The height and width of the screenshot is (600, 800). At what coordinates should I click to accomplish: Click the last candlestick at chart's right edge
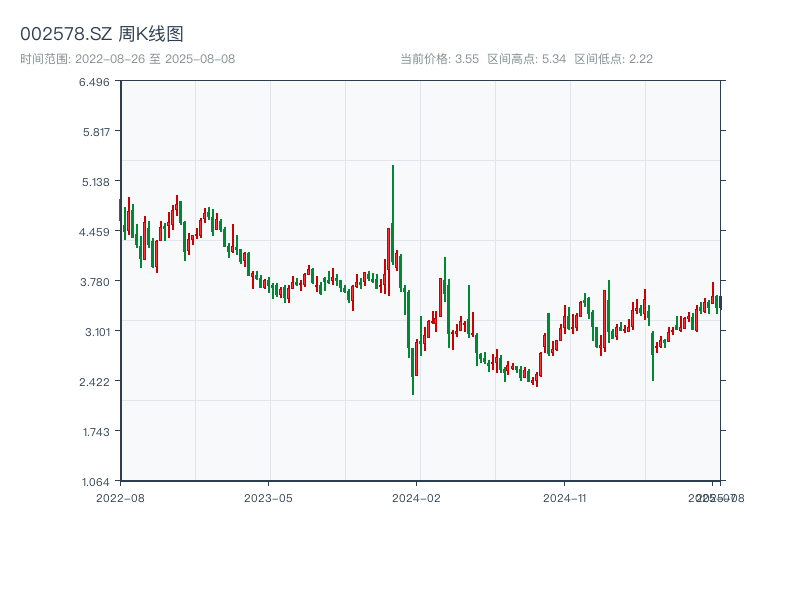pos(719,302)
